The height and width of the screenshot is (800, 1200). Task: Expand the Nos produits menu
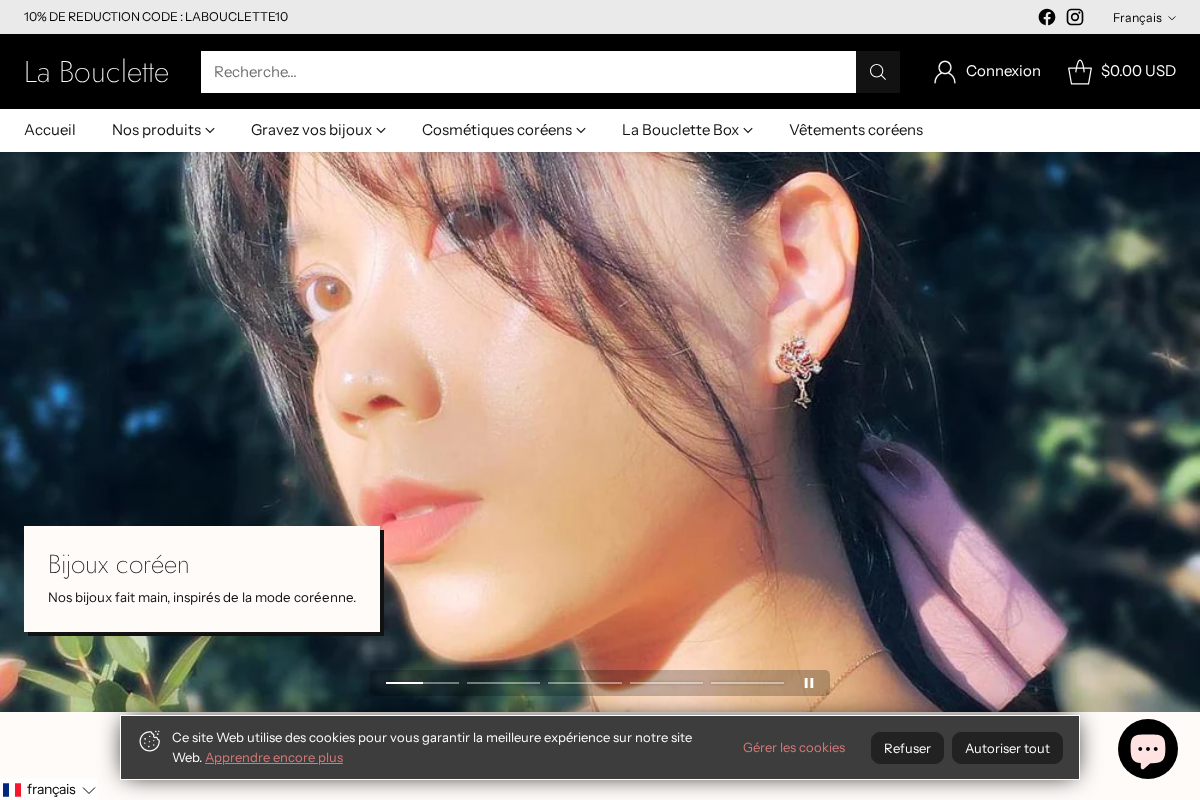tap(163, 129)
